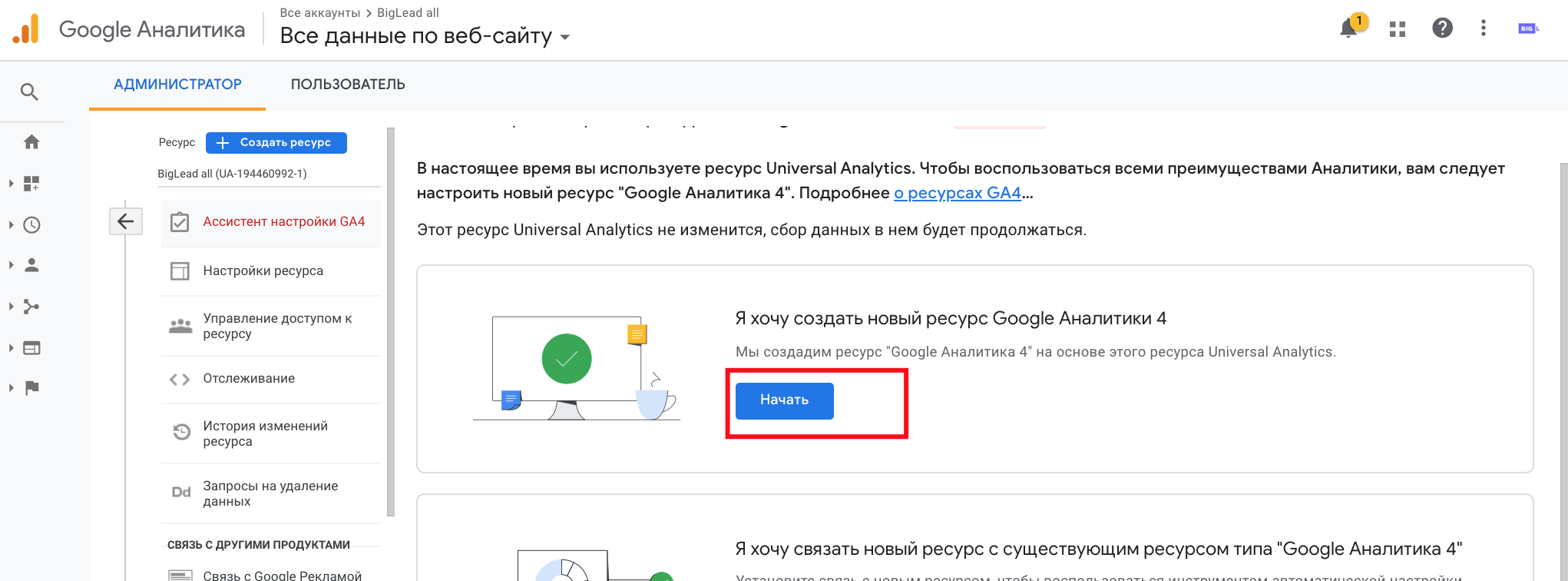Click the help question mark icon
Image resolution: width=1568 pixels, height=581 pixels.
(x=1442, y=28)
